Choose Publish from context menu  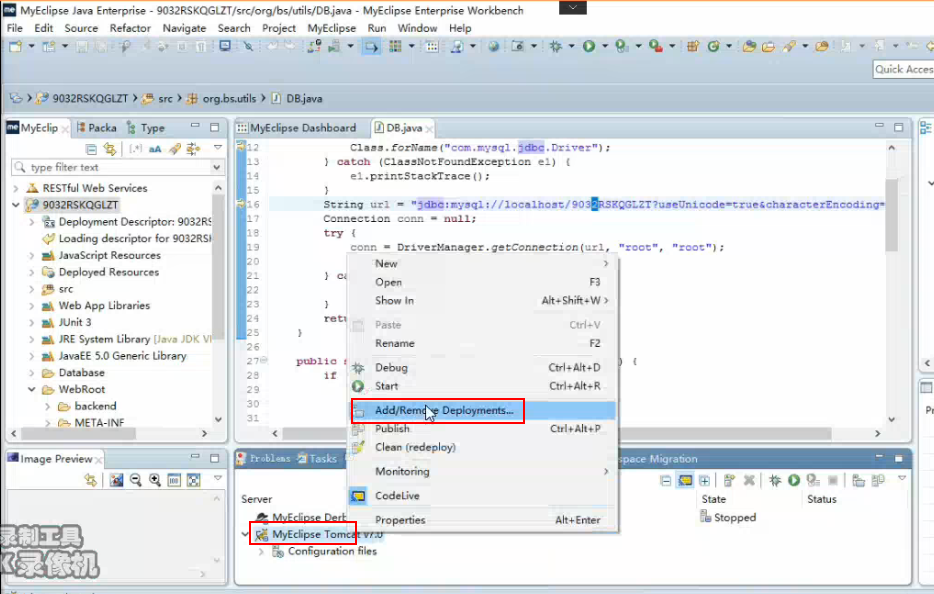[482, 428]
